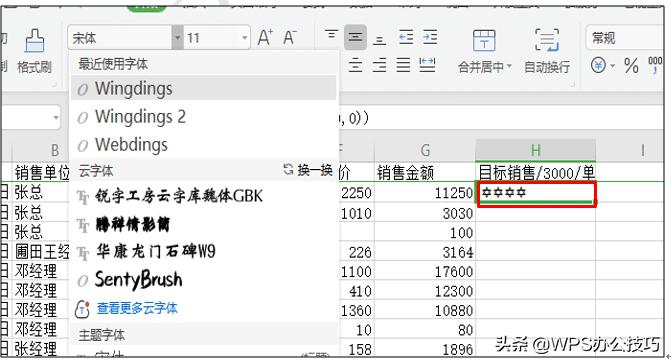Click the currency format icon

pyautogui.click(x=598, y=65)
